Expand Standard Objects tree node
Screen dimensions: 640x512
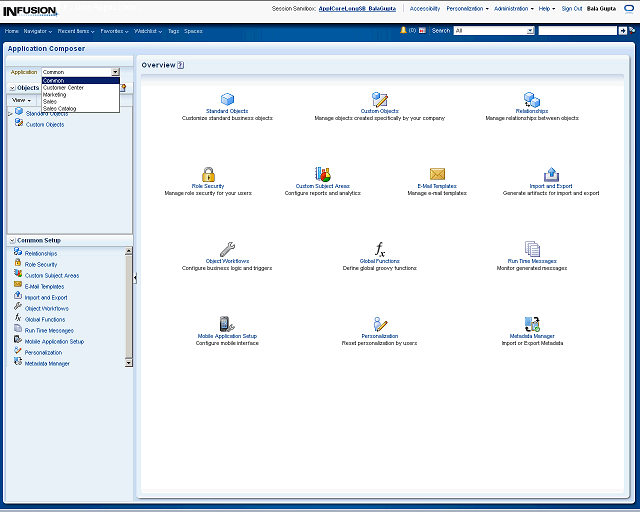pyautogui.click(x=10, y=114)
